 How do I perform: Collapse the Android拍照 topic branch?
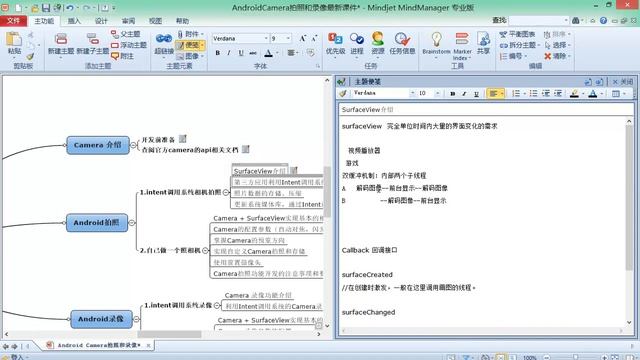(x=132, y=222)
